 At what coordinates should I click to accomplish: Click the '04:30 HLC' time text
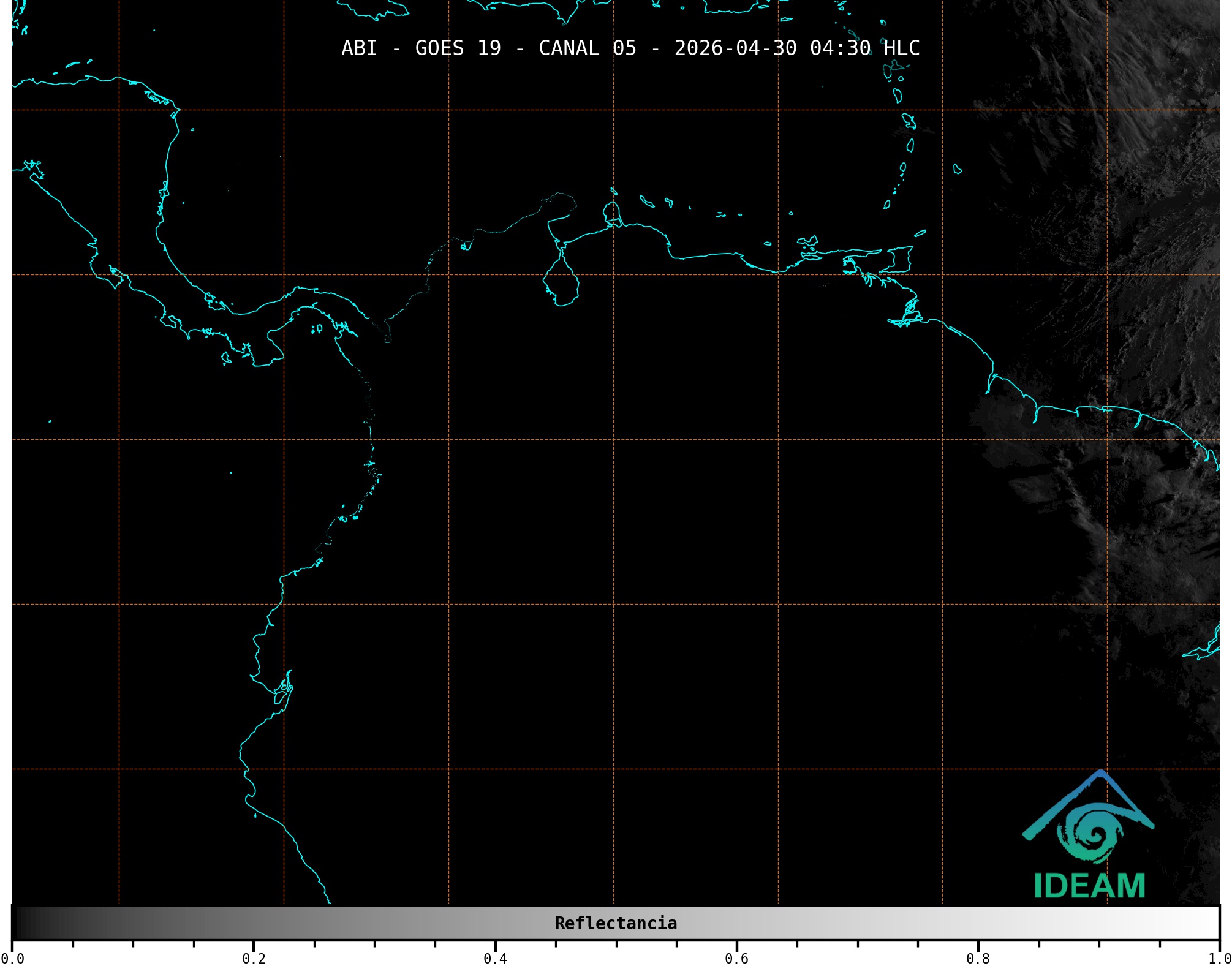[x=864, y=48]
